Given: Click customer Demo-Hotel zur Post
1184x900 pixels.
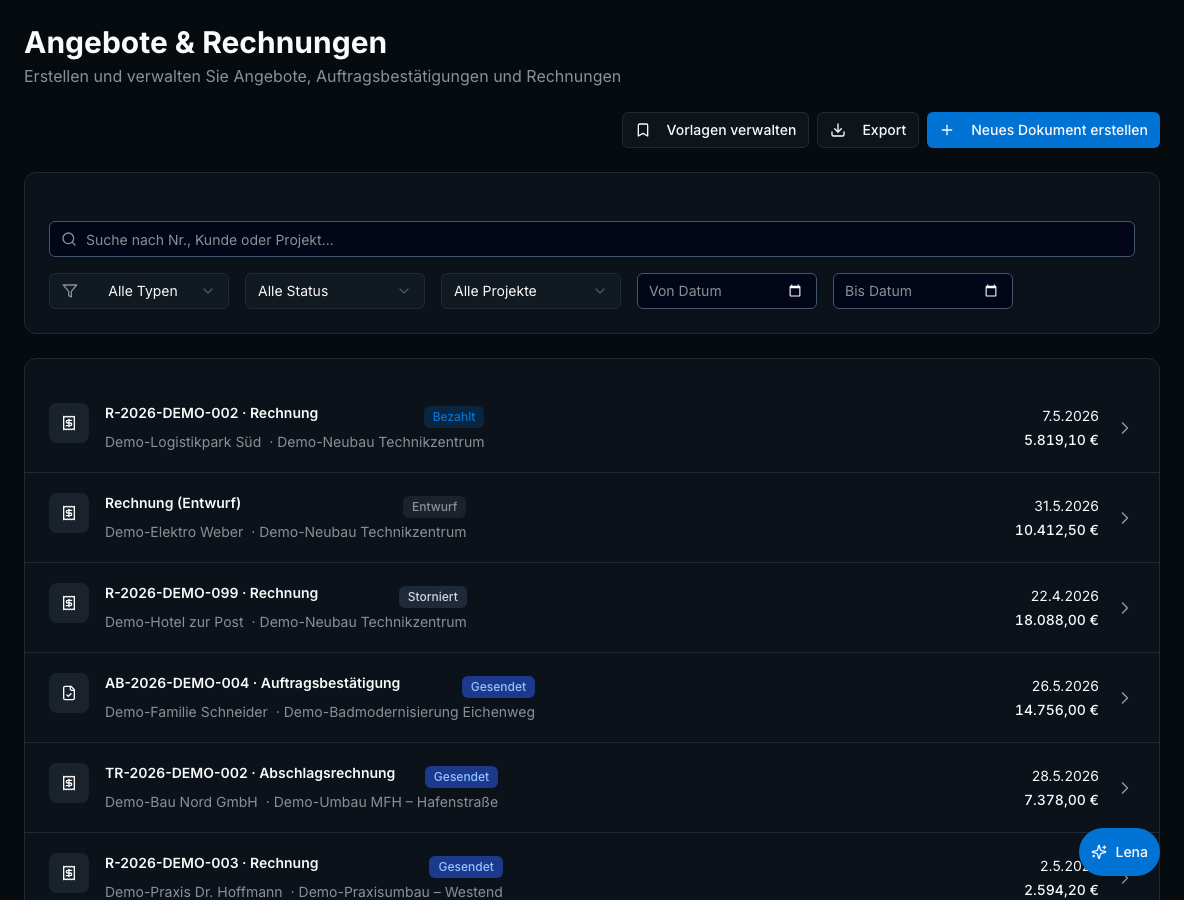Looking at the screenshot, I should click(174, 621).
